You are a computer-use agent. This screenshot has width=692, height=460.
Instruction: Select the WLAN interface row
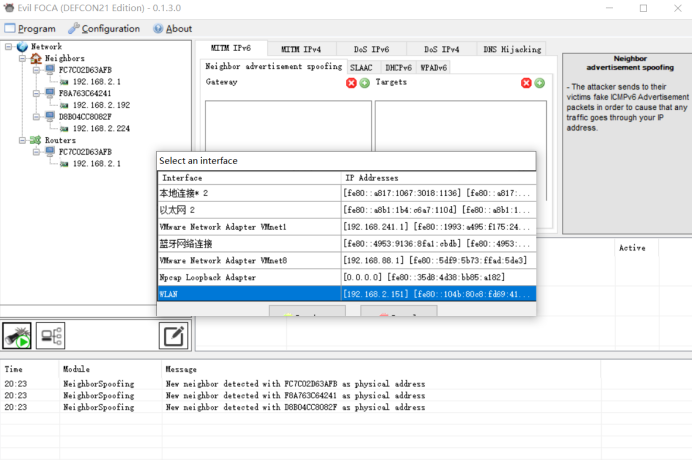click(347, 294)
